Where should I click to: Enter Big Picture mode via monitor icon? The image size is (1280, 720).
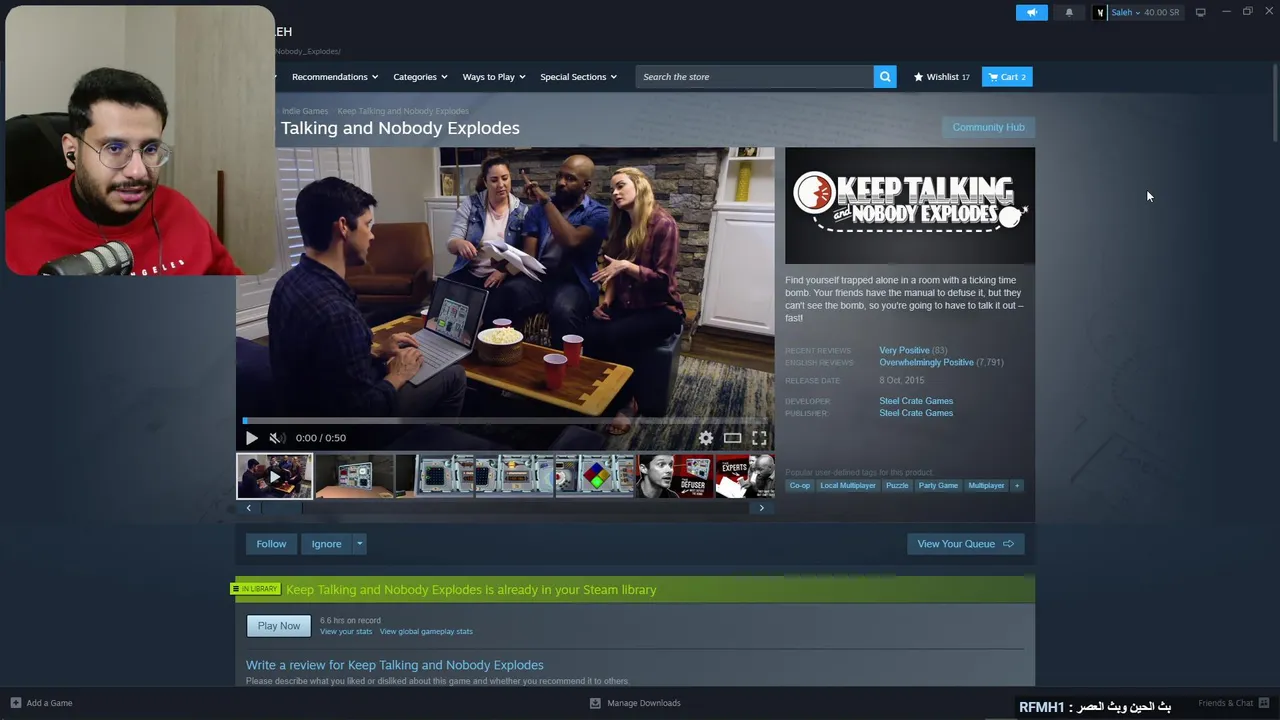(1200, 12)
